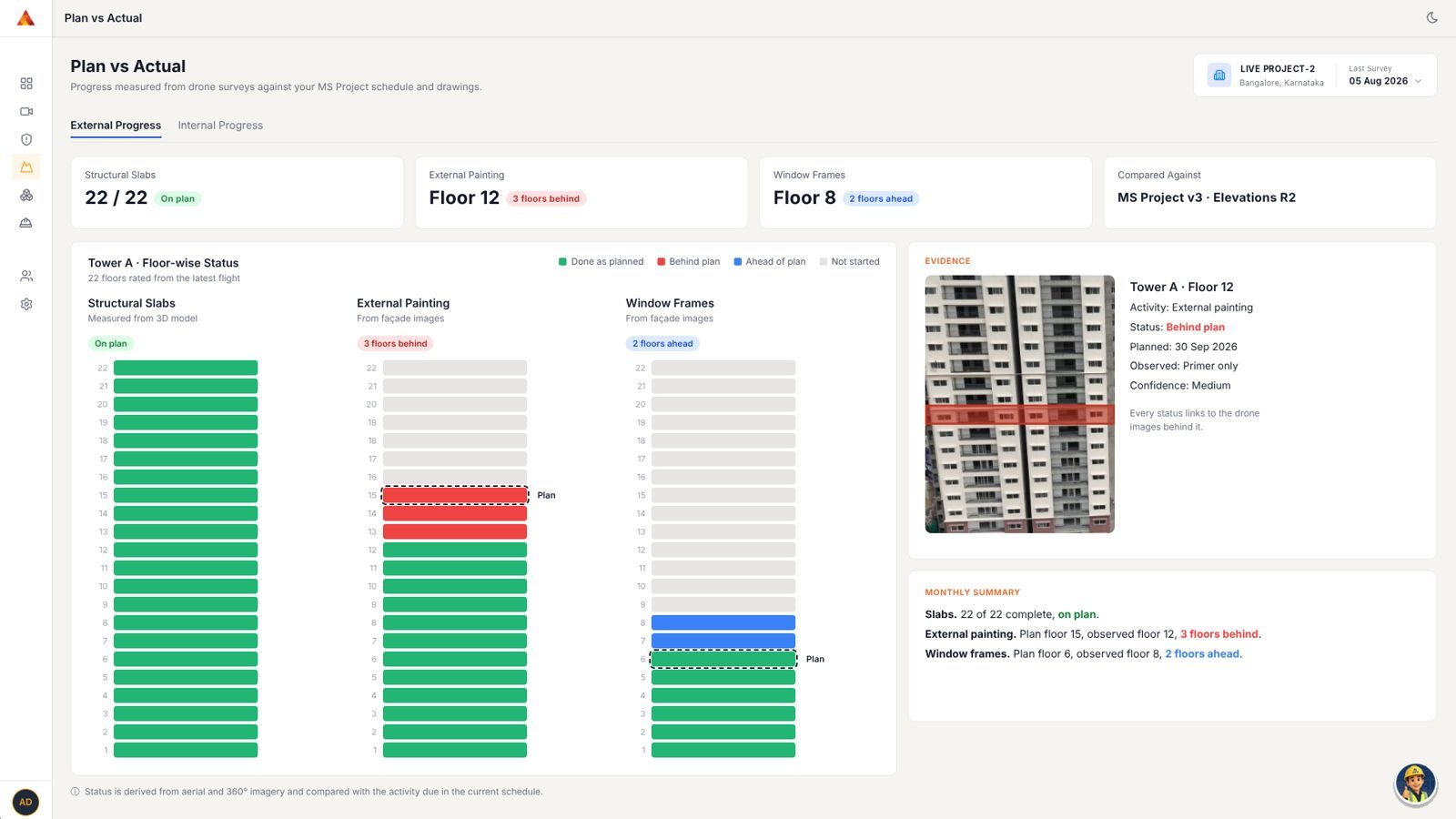Click the Compared Against MS Project v3 card
This screenshot has height=819, width=1456.
click(1269, 192)
